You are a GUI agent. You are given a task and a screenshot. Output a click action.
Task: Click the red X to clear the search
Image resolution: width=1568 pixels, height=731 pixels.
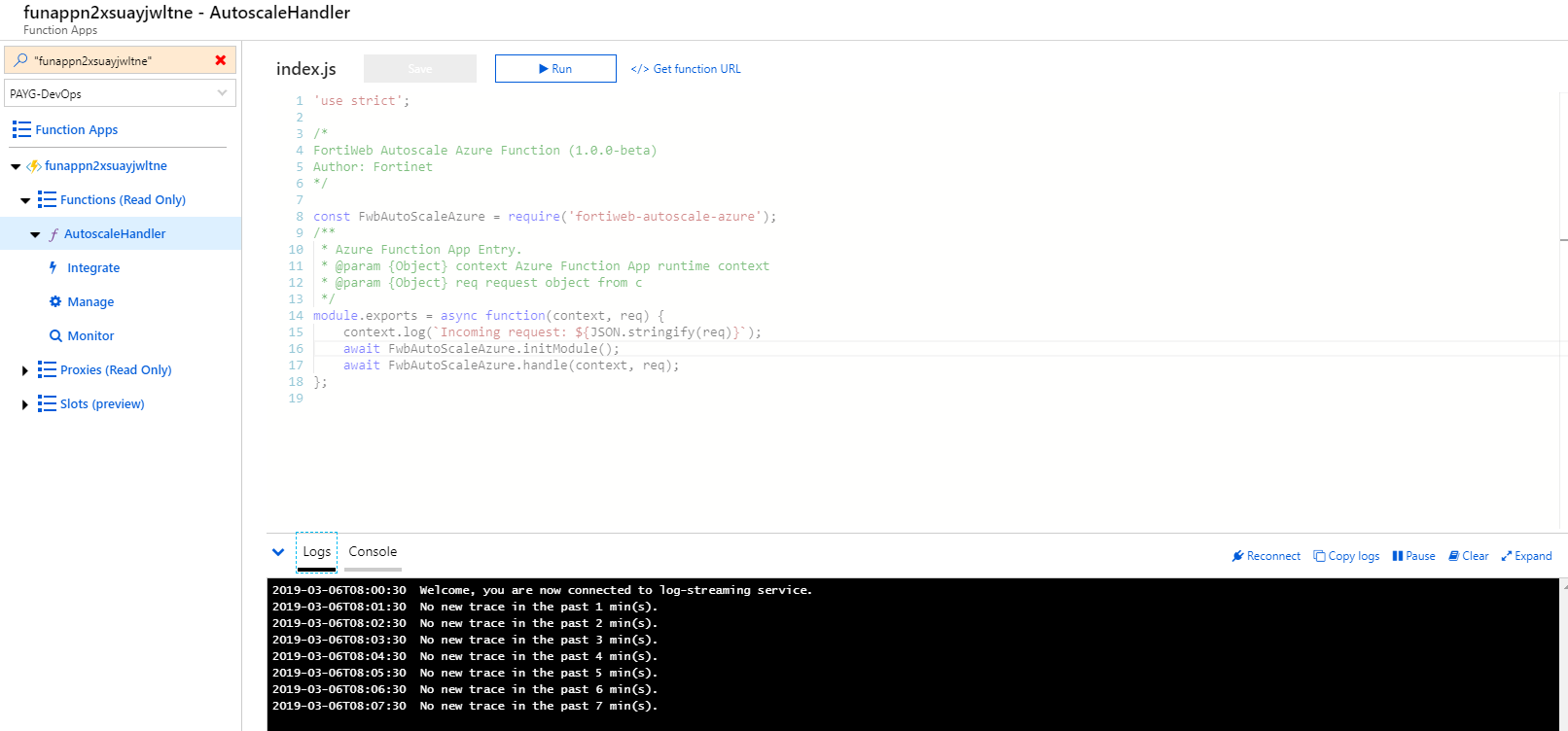pyautogui.click(x=221, y=60)
